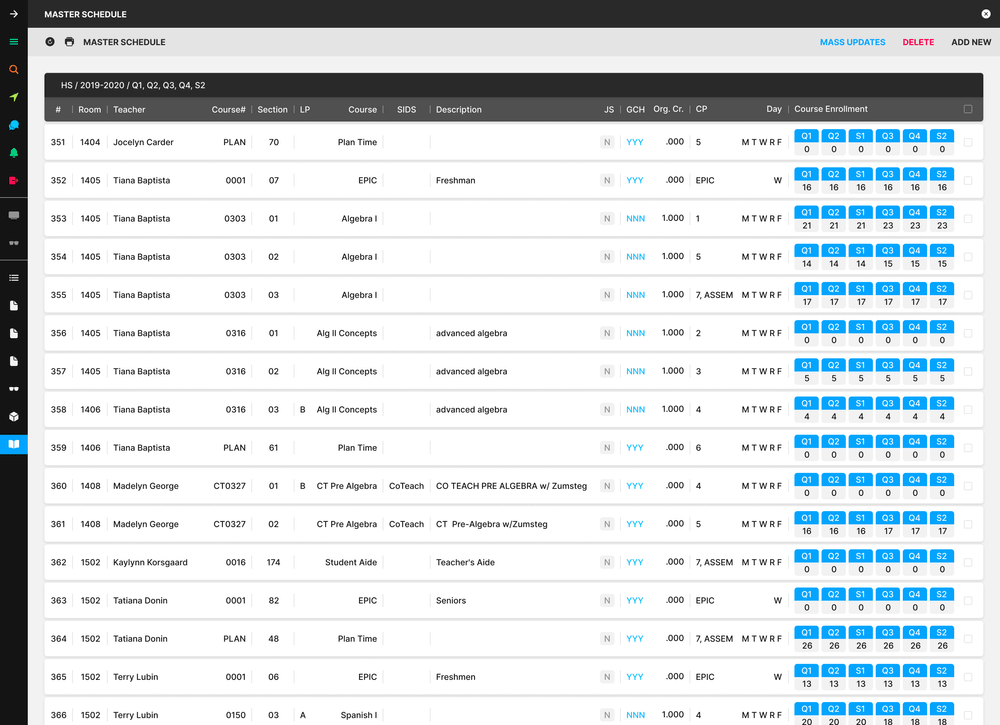Print the master schedule via printer icon

point(69,42)
